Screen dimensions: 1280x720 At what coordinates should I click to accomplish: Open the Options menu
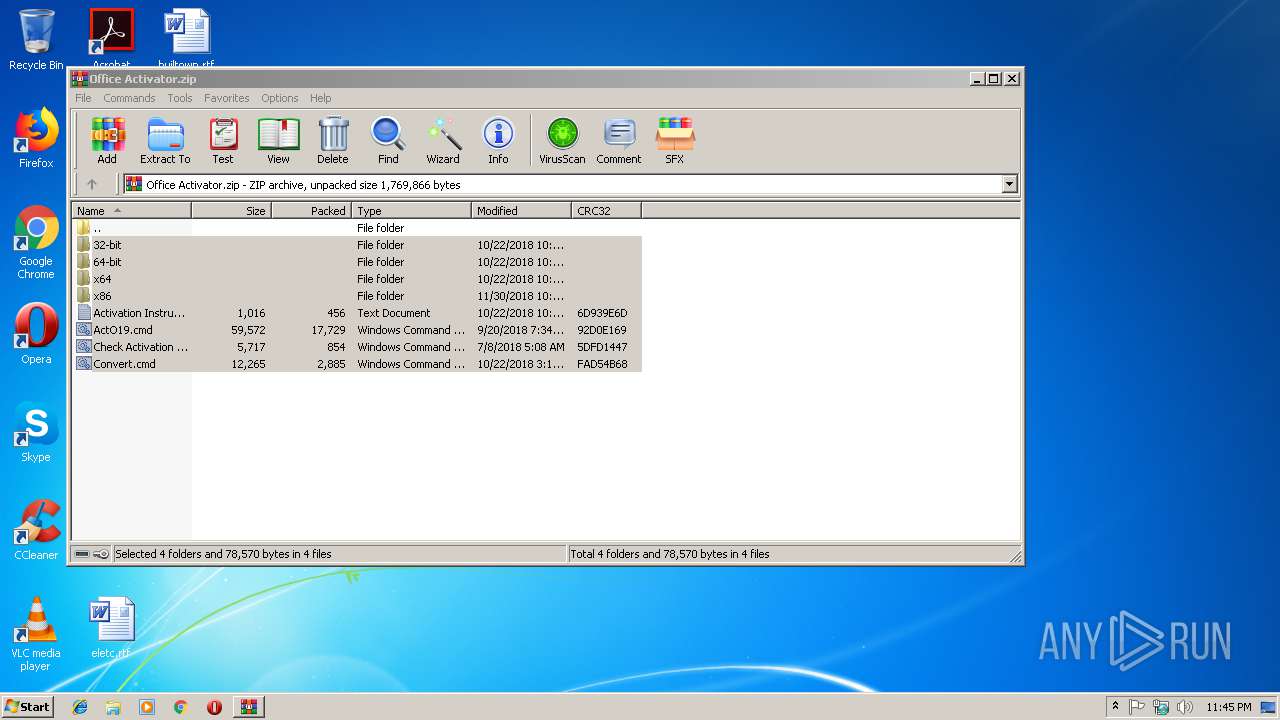click(x=280, y=98)
